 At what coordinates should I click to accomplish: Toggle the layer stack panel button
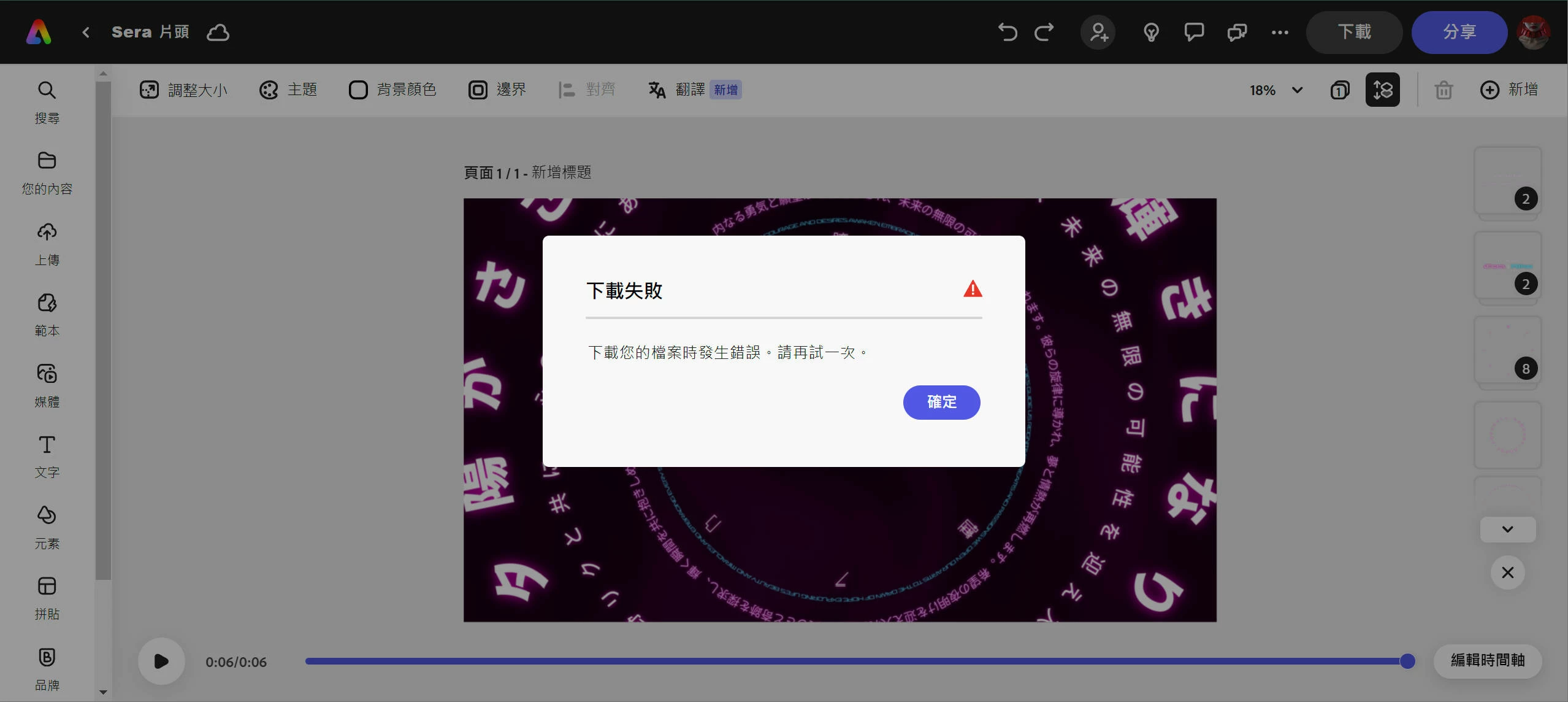click(x=1382, y=90)
